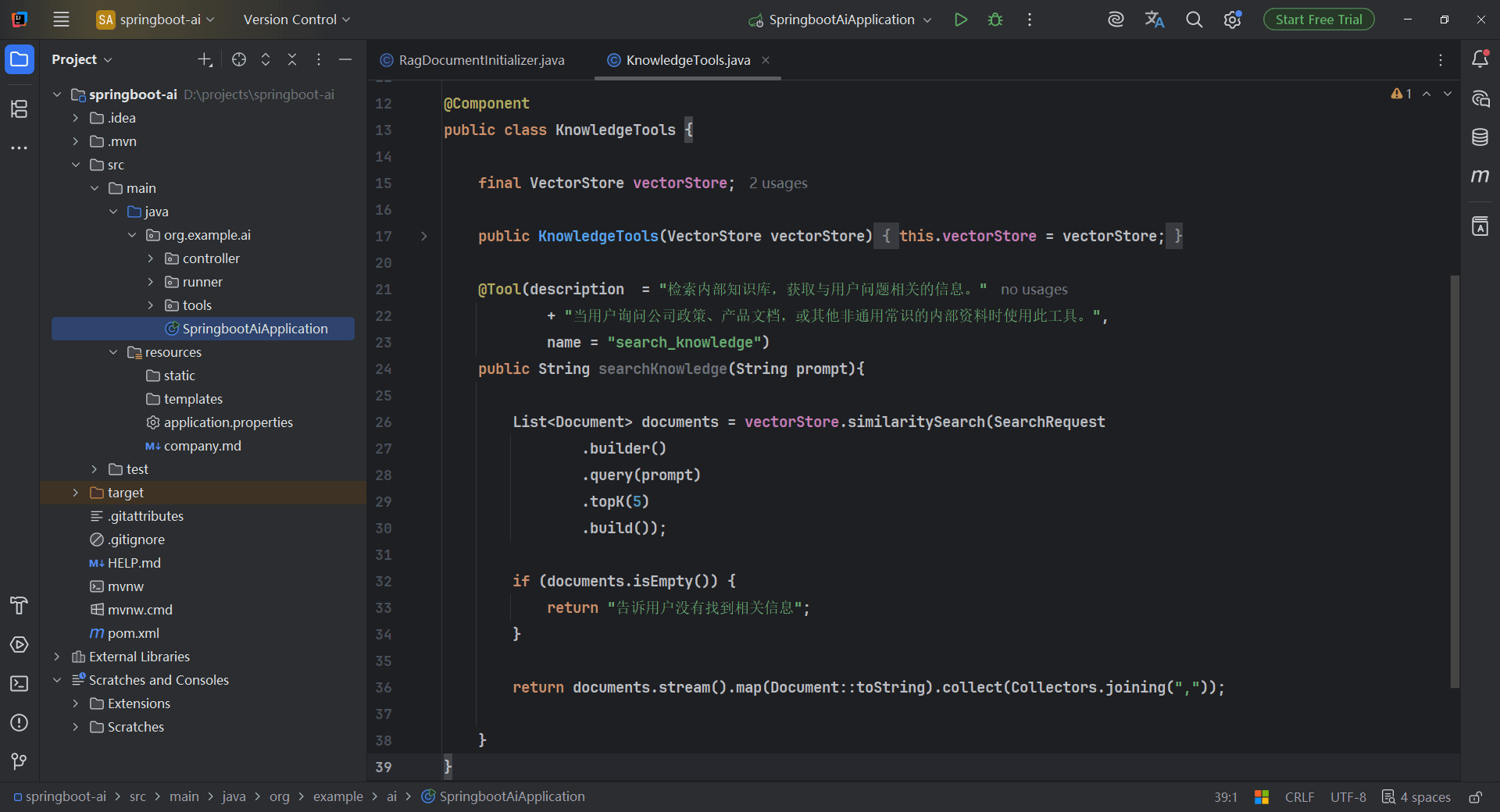The width and height of the screenshot is (1500, 812).
Task: Hide the Project tool window
Action: (x=345, y=59)
